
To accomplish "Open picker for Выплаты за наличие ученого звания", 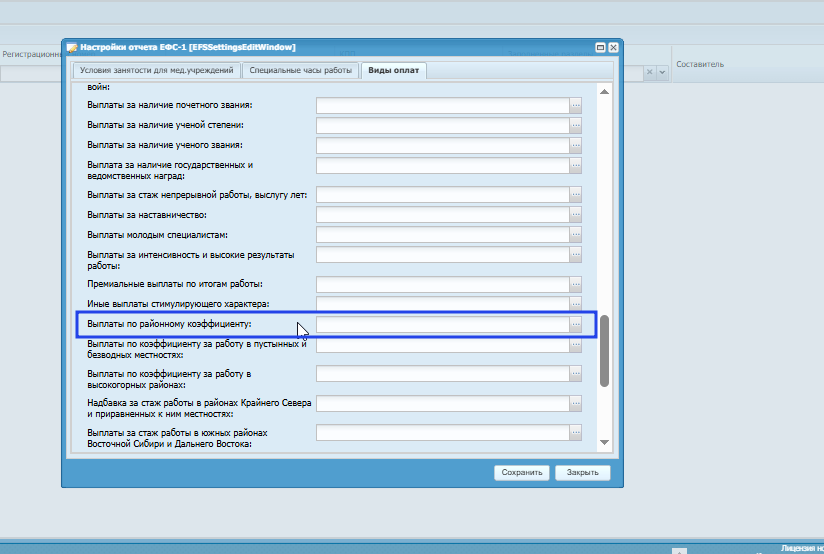I will point(576,145).
